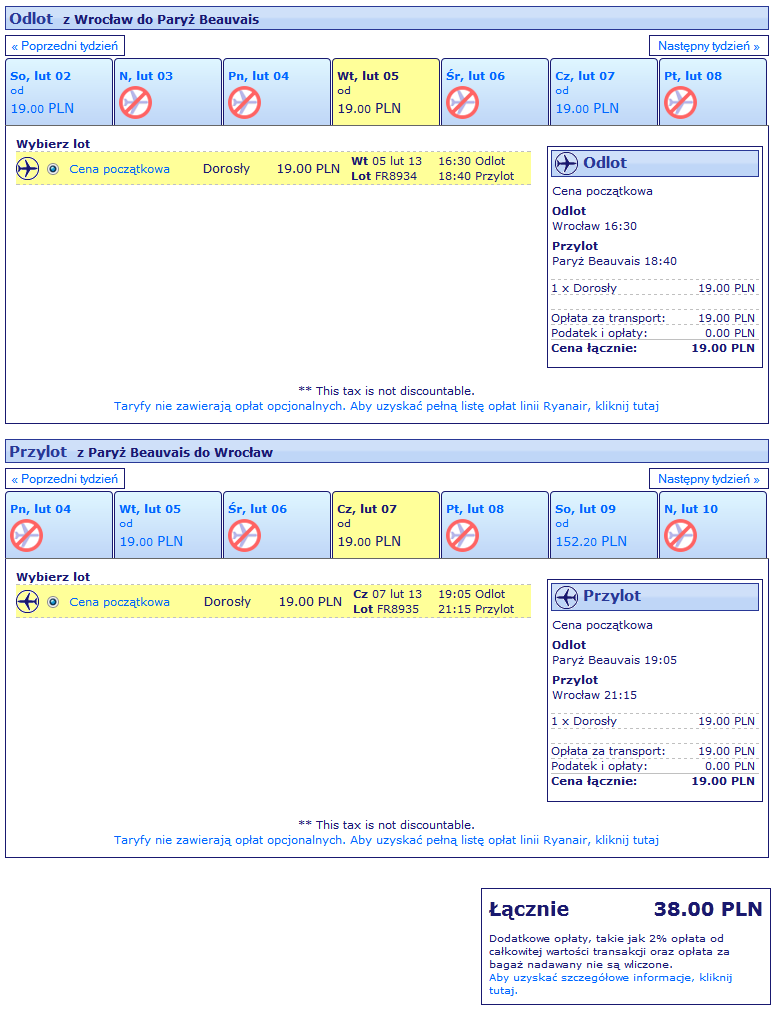Open Ryanair fees list link in Odlot section
The height and width of the screenshot is (1010, 776).
click(386, 406)
